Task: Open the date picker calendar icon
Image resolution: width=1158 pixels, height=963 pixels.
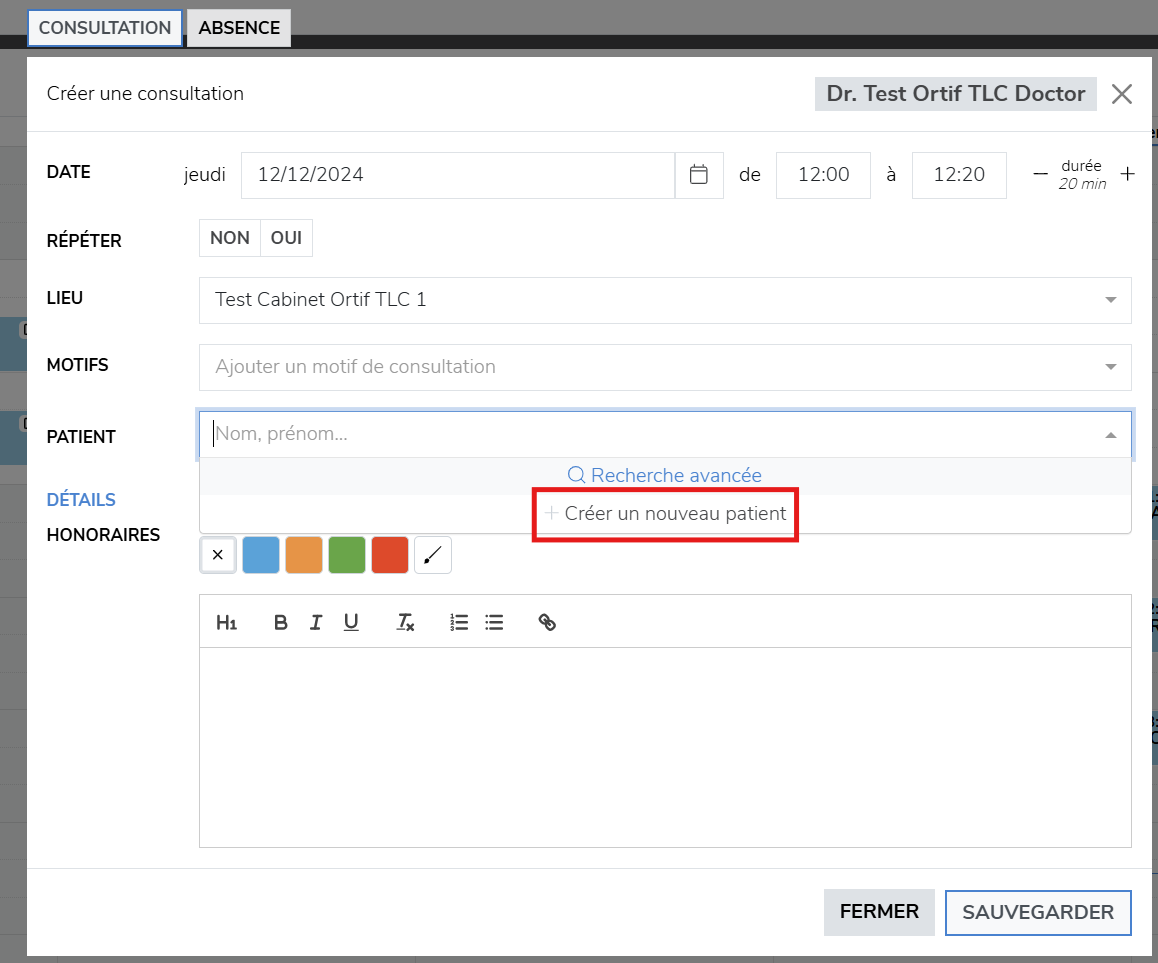Action: 699,175
